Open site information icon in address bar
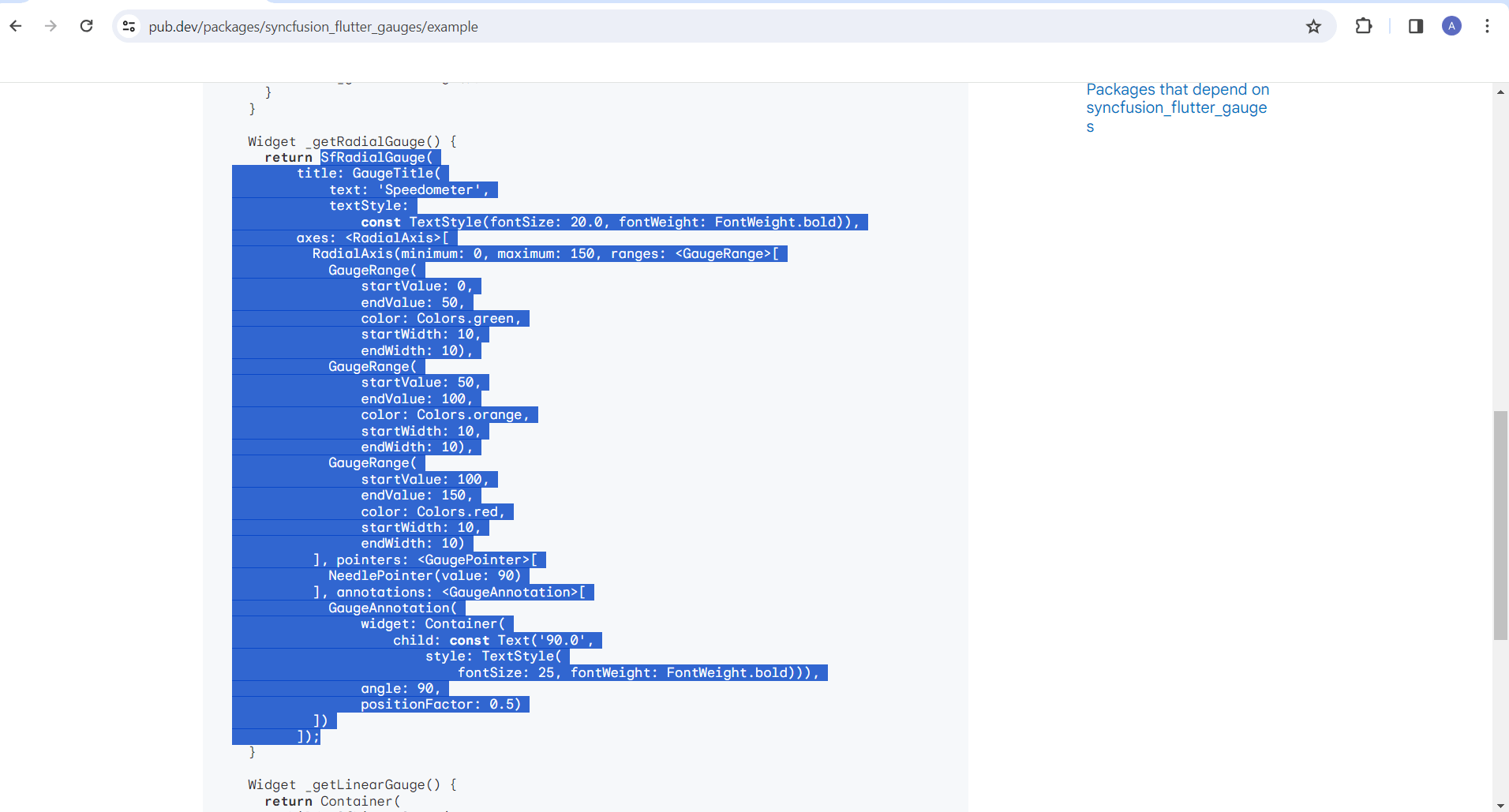 (x=129, y=26)
